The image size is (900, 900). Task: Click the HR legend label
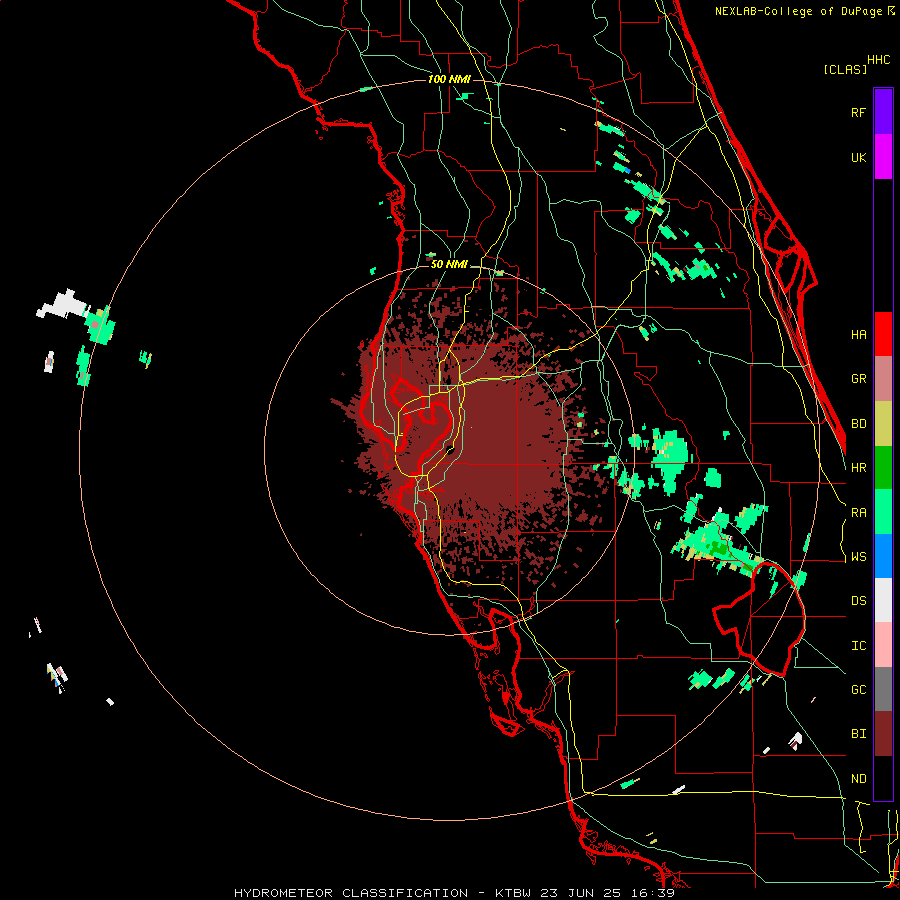859,468
